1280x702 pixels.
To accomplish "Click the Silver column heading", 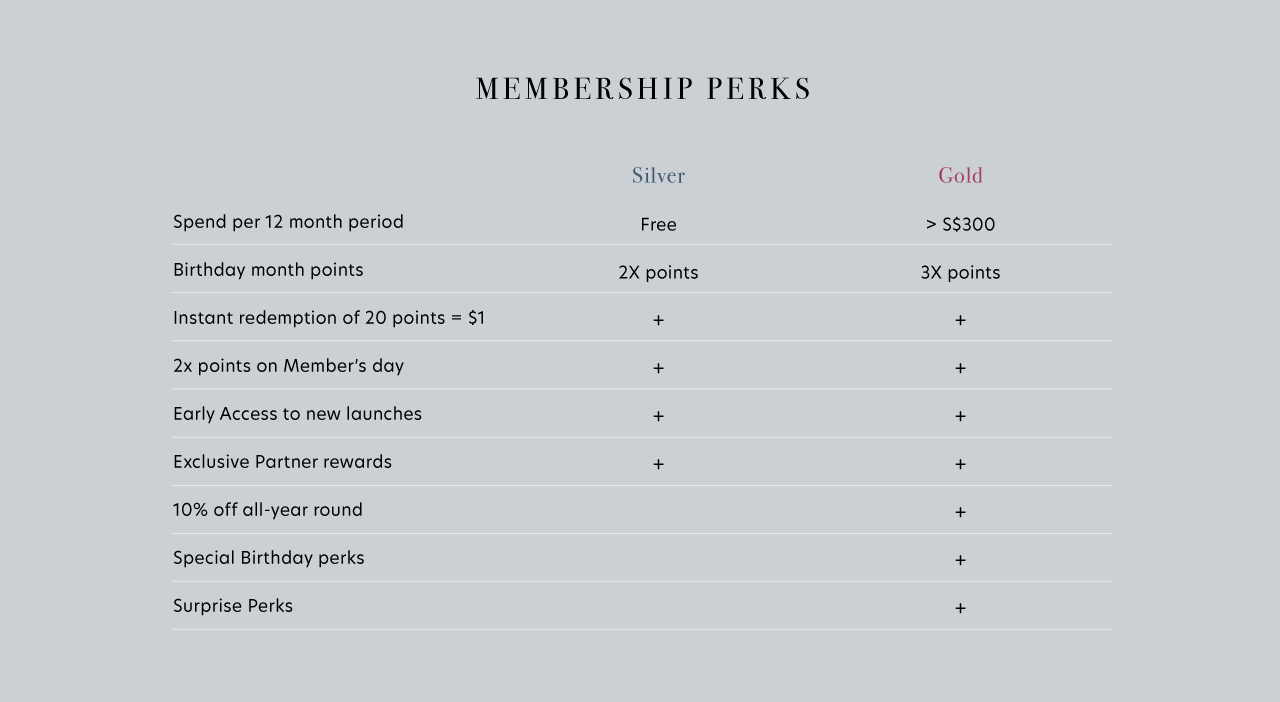I will (658, 176).
